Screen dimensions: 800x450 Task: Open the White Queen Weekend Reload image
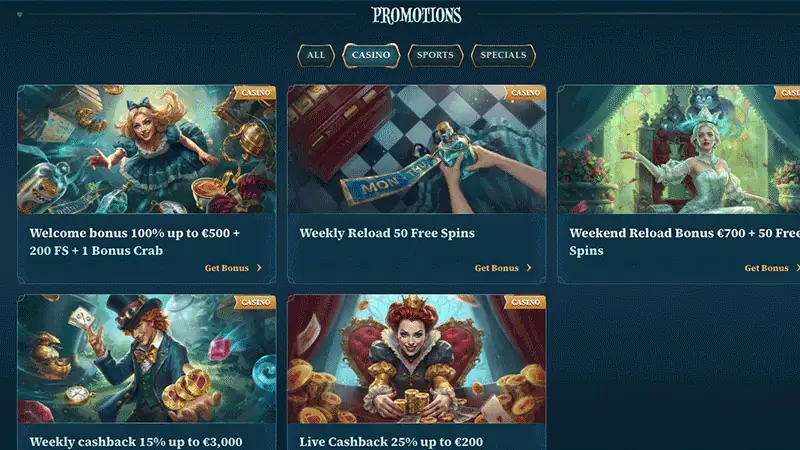pos(679,149)
